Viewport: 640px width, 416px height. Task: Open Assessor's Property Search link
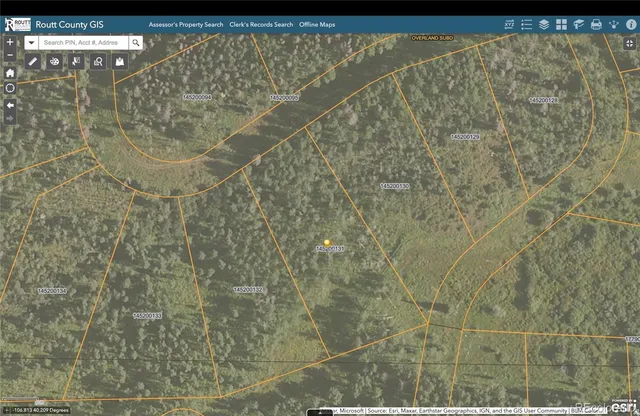[x=184, y=23]
